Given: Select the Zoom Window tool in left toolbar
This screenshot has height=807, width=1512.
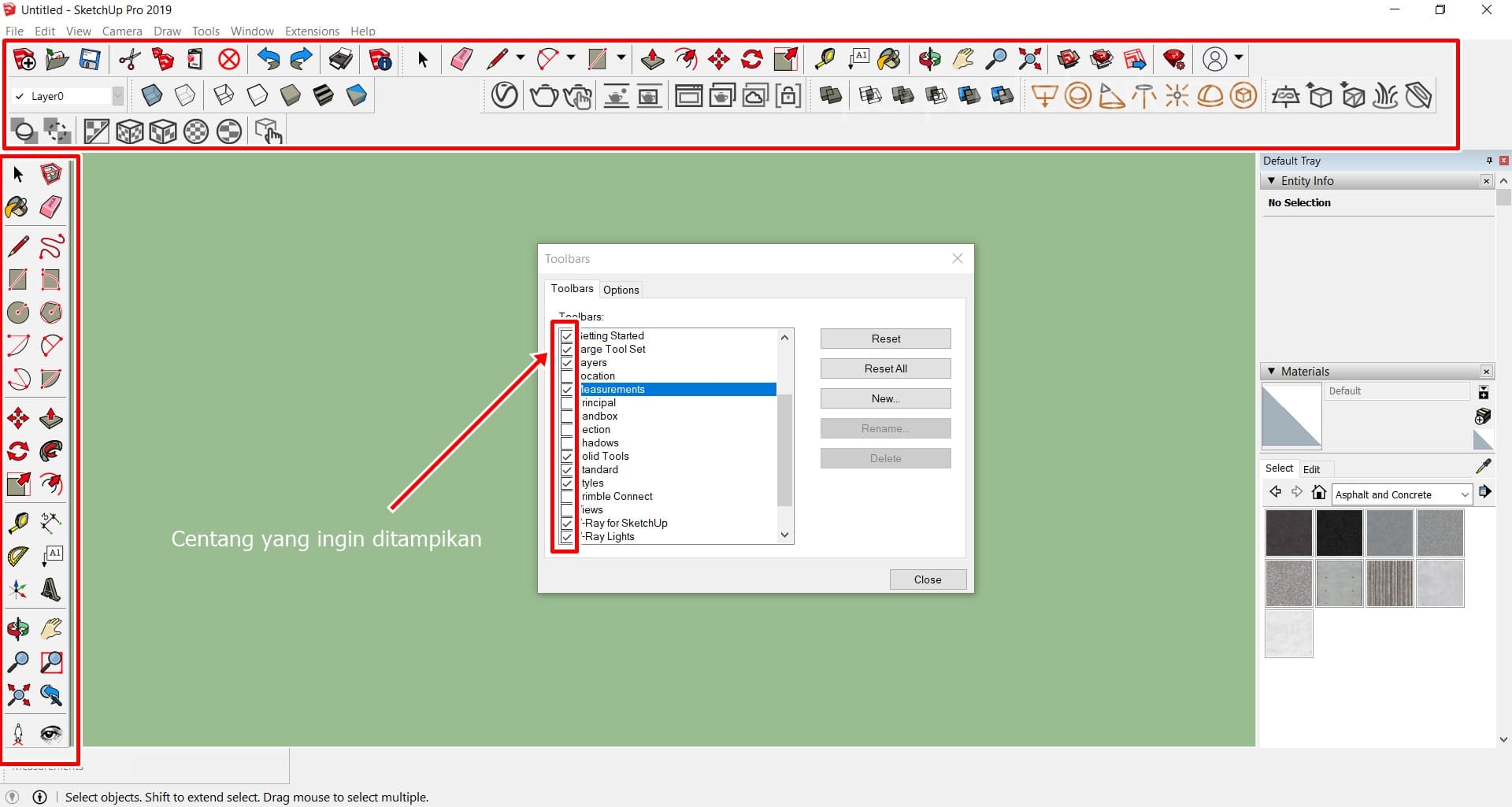Looking at the screenshot, I should pyautogui.click(x=51, y=662).
